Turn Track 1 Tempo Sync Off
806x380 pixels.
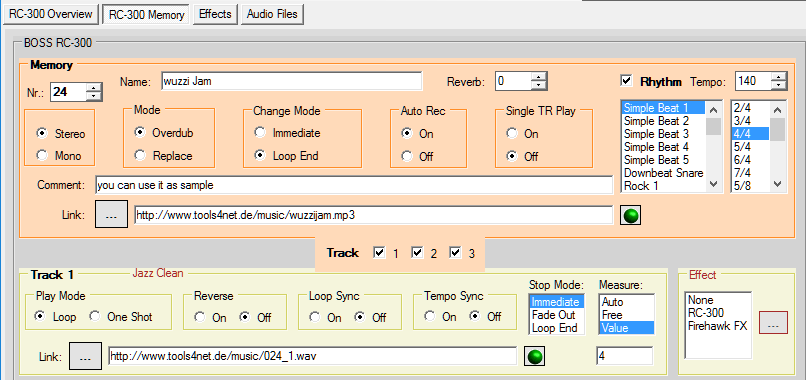point(474,317)
